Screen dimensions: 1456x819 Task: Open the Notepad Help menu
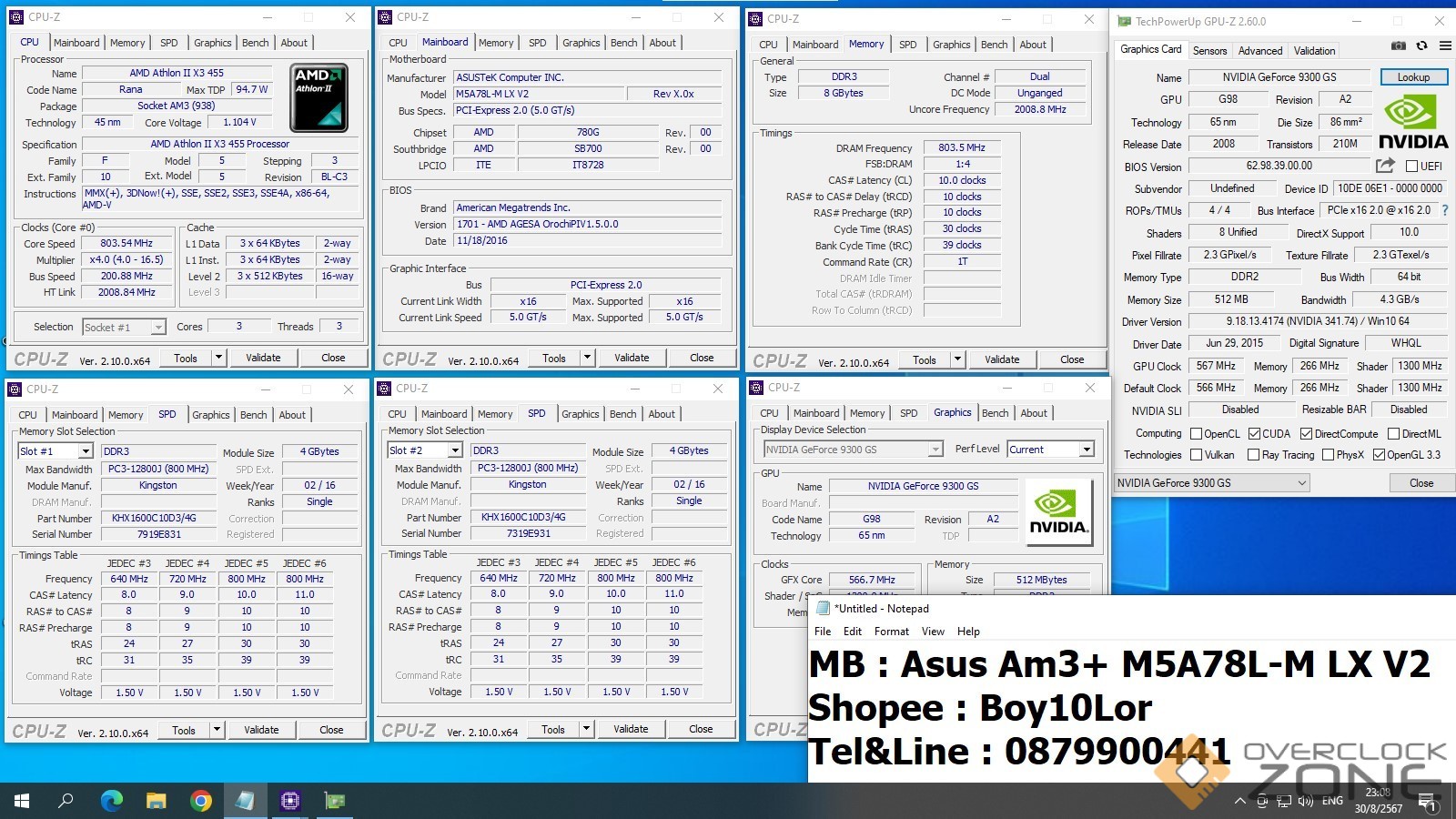(x=968, y=632)
